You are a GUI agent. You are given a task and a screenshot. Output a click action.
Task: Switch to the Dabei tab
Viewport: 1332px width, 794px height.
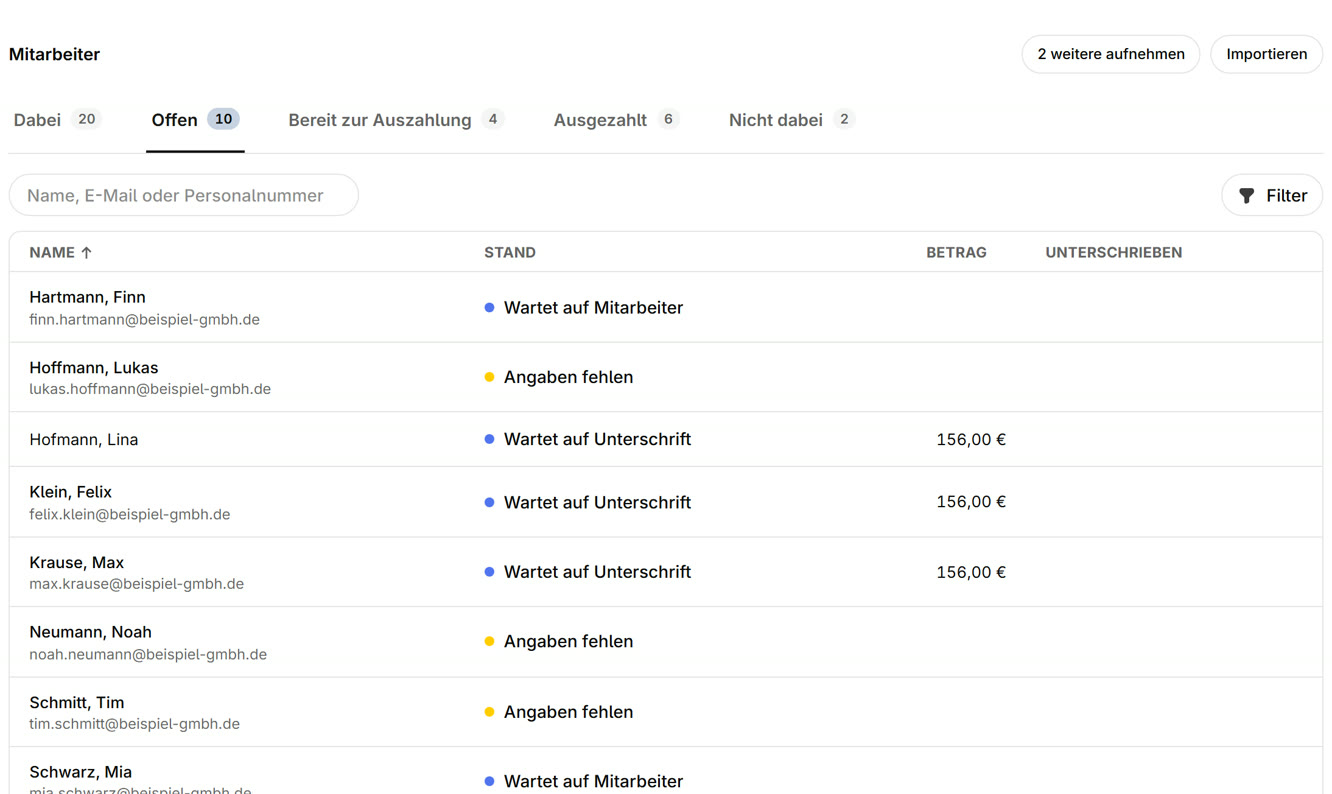(x=57, y=120)
